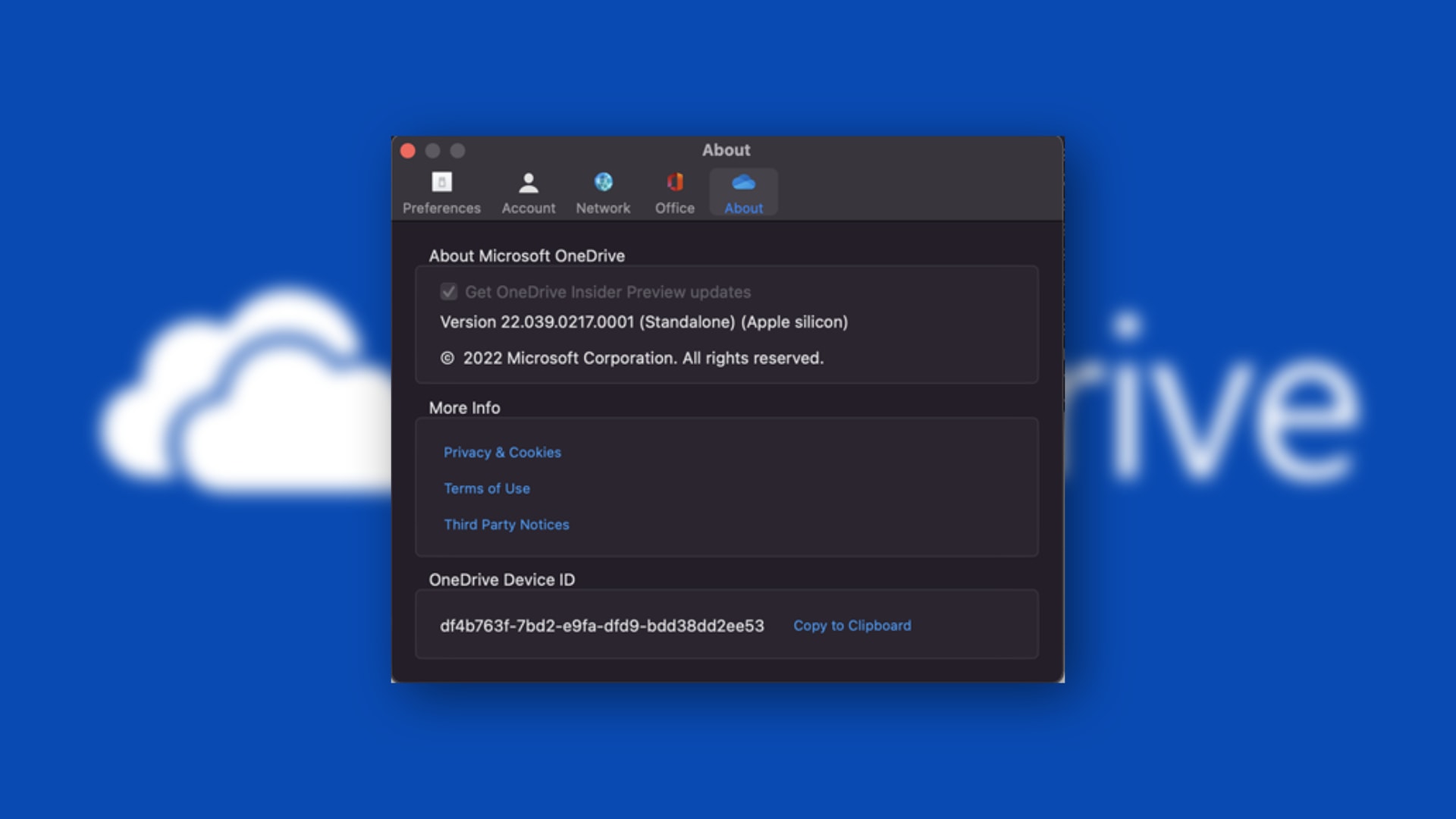1456x819 pixels.
Task: Click the Preferences settings icon
Action: tap(442, 182)
